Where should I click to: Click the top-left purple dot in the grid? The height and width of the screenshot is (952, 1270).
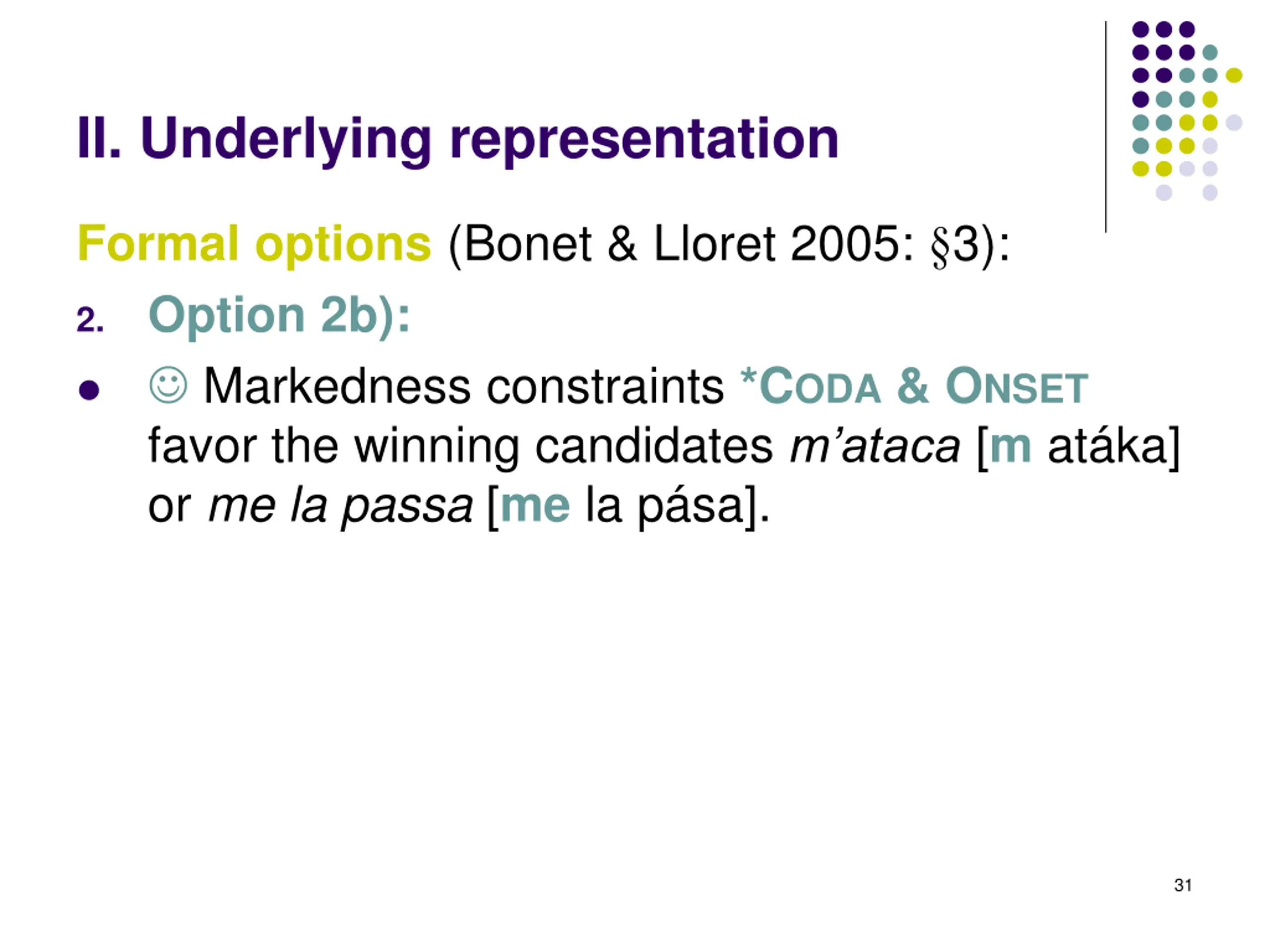point(1140,29)
